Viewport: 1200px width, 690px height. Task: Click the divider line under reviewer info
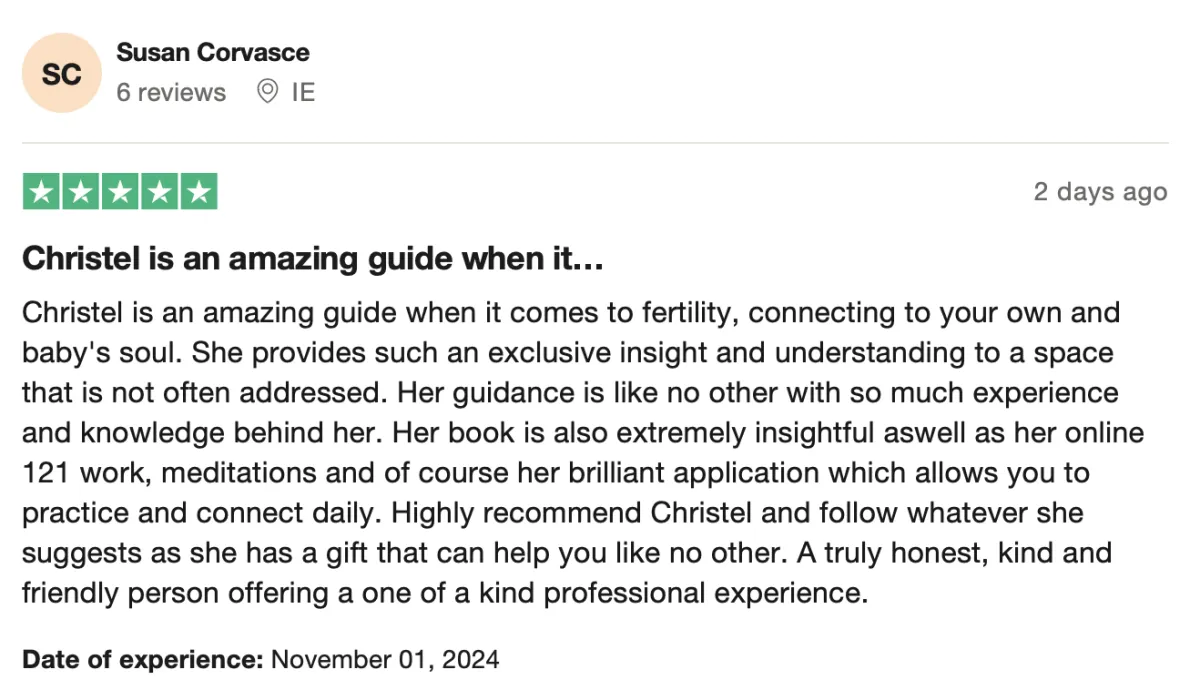click(x=595, y=143)
